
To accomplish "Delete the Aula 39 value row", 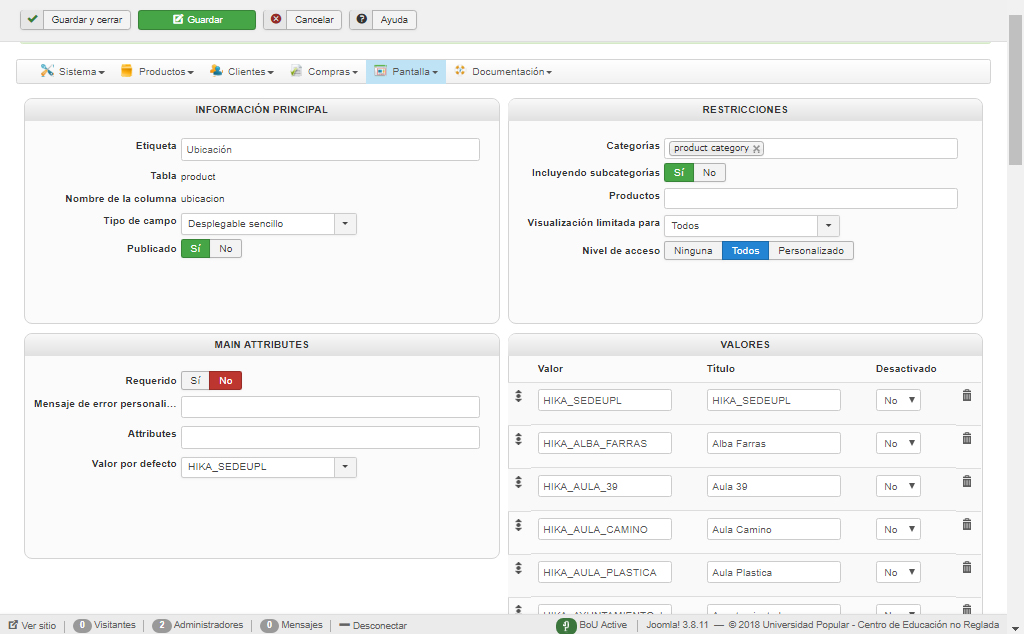I will pos(967,482).
